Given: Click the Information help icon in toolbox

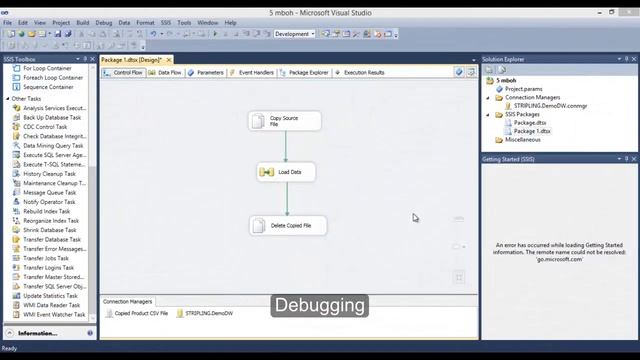Looking at the screenshot, I should click(90, 333).
